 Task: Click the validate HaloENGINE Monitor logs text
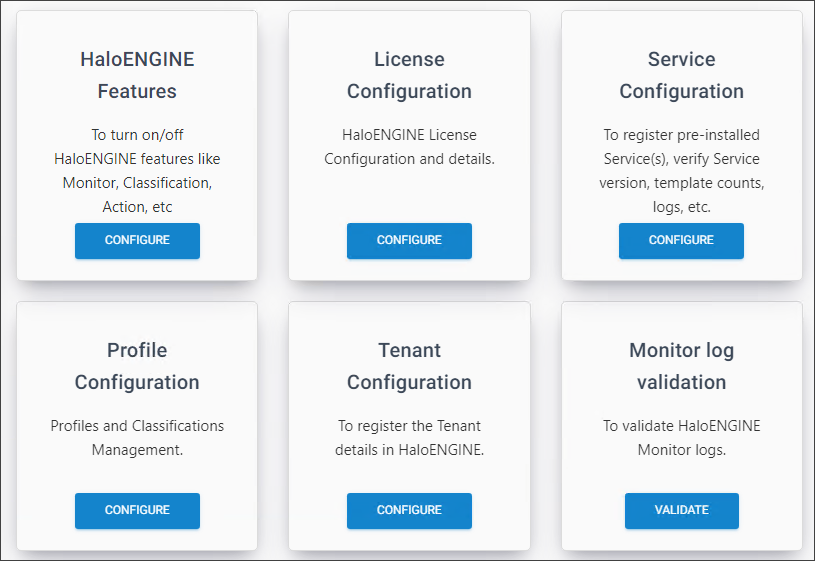click(681, 438)
